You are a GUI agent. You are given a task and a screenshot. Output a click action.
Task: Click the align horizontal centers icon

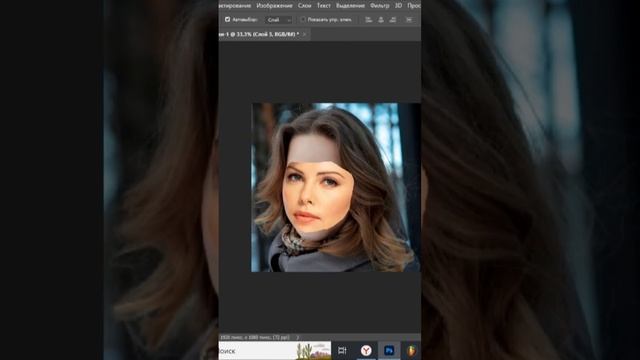pyautogui.click(x=381, y=20)
